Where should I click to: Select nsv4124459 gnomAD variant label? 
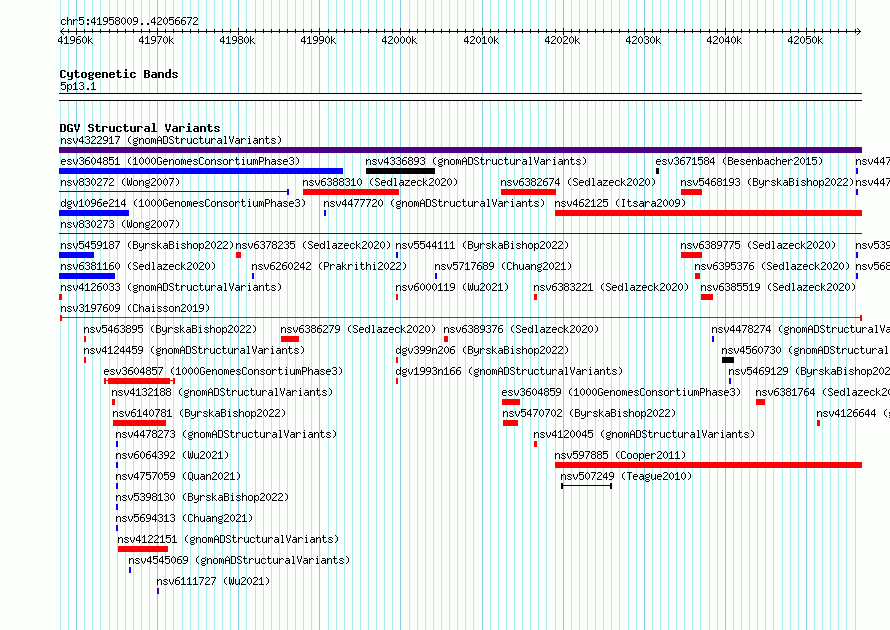[194, 350]
